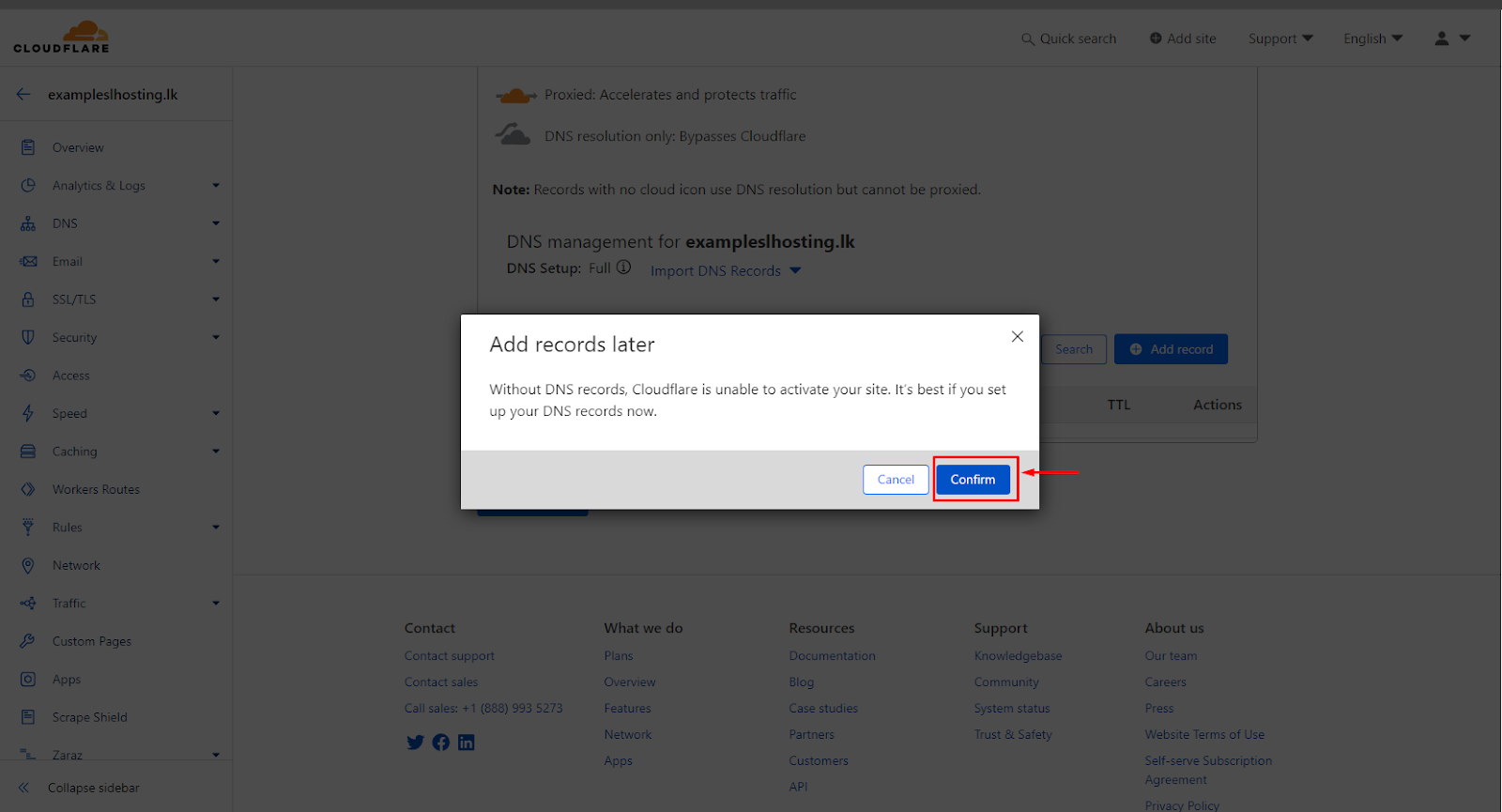Viewport: 1502px width, 812px height.
Task: Click the DNS Setup info icon
Action: [x=623, y=268]
